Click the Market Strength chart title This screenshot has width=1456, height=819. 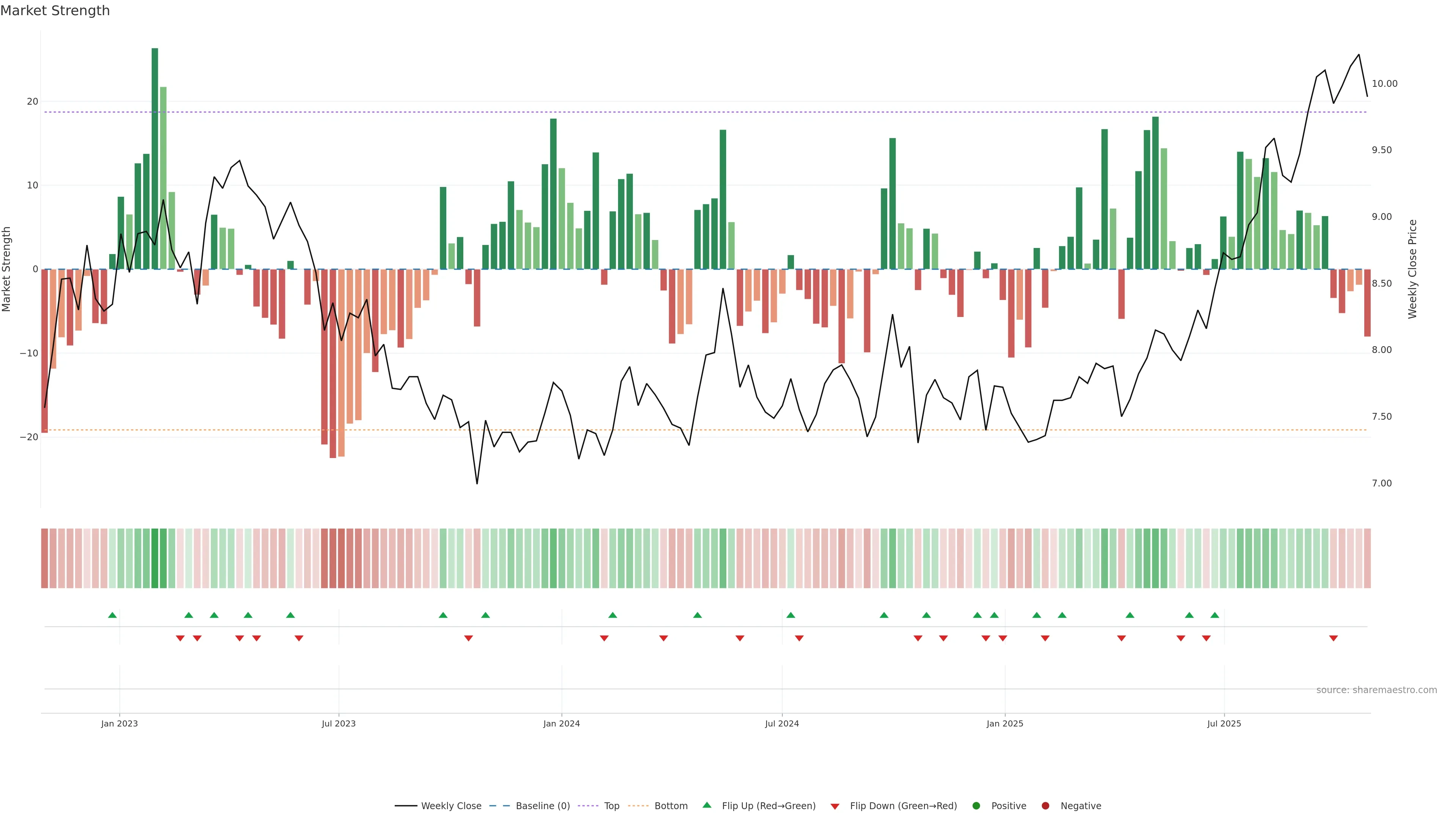55,11
